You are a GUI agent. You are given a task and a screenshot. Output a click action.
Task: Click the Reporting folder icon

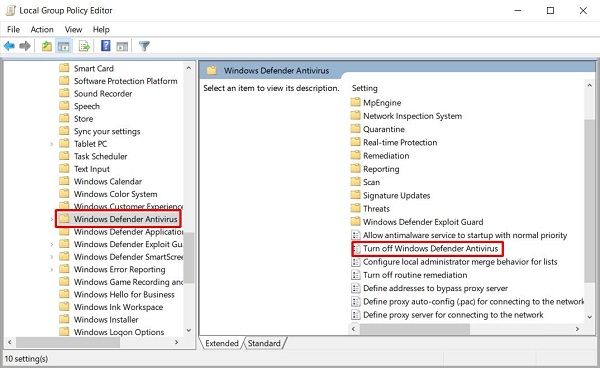point(355,169)
